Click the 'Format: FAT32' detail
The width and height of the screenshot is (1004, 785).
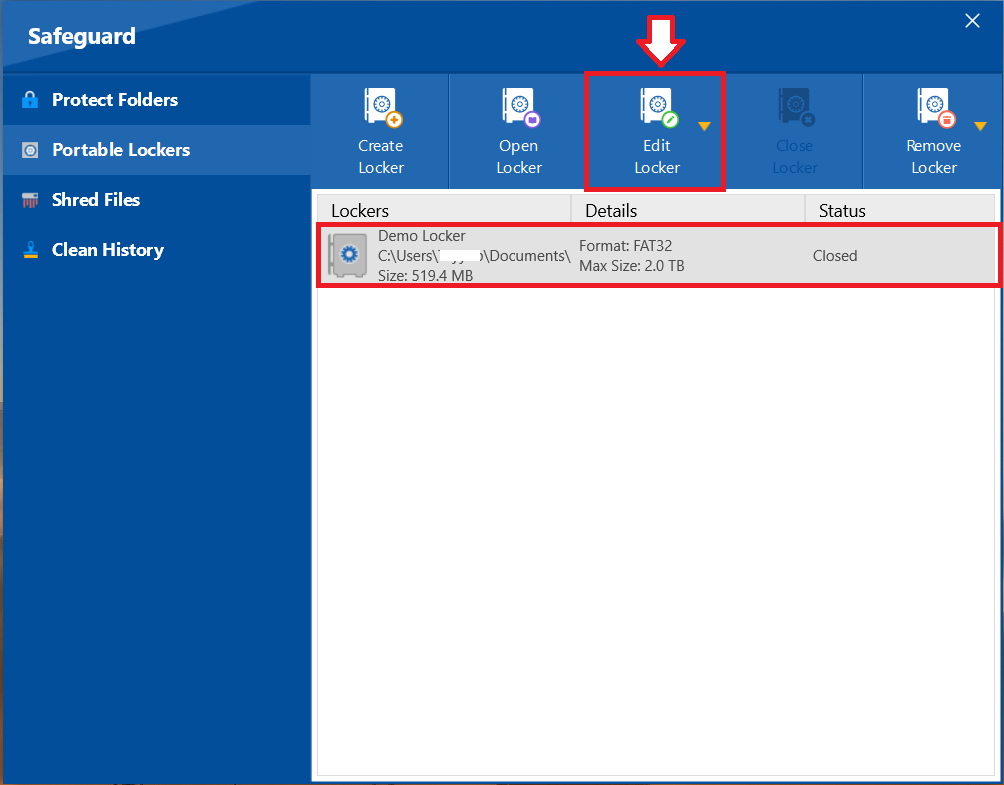[x=626, y=246]
